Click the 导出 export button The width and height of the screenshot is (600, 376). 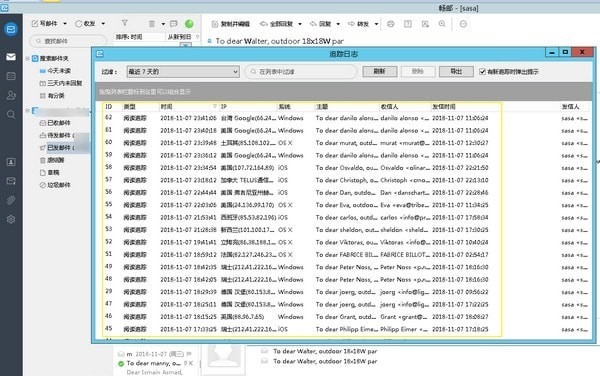(456, 71)
